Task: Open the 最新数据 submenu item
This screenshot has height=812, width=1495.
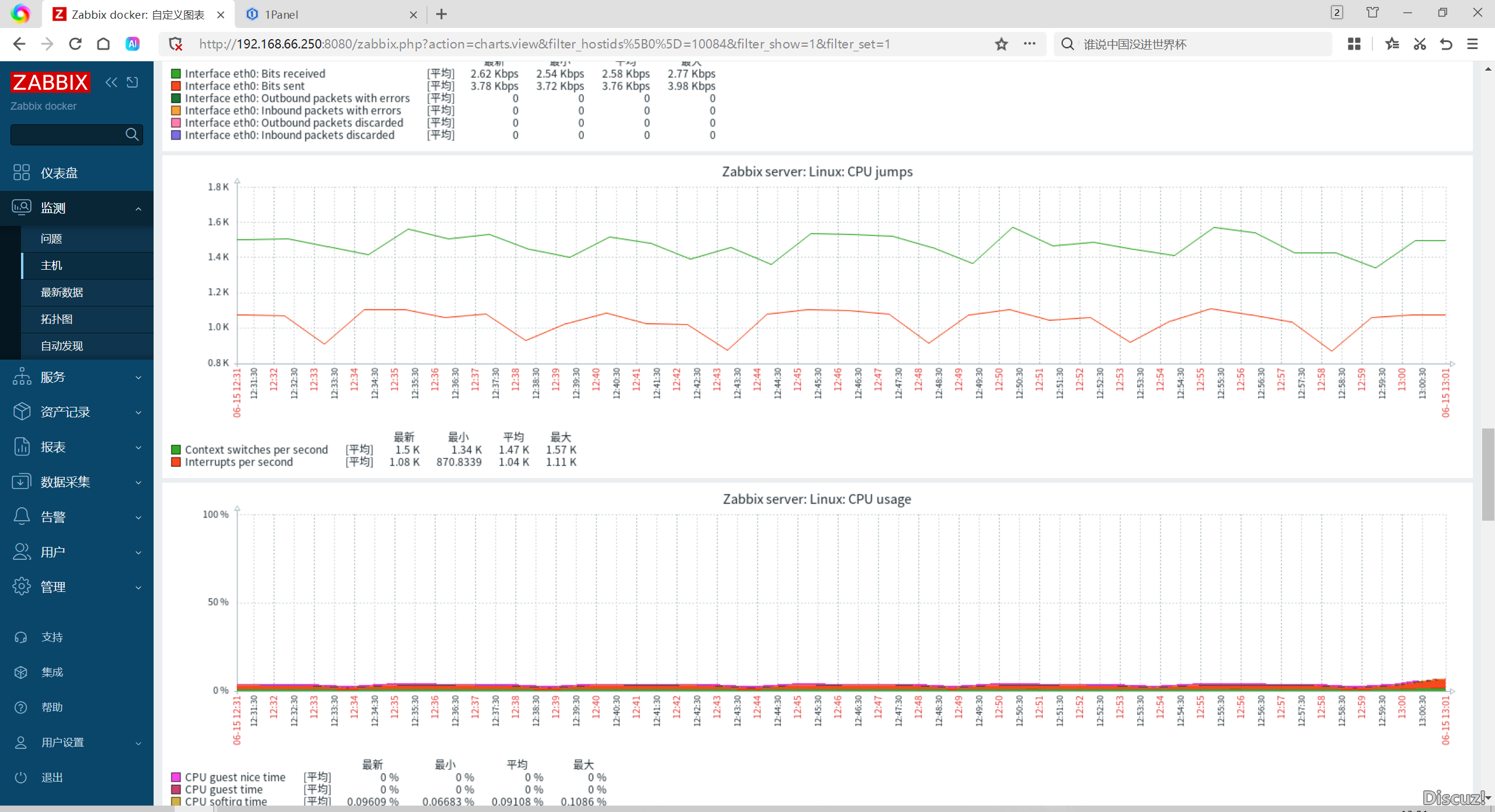Action: coord(88,292)
